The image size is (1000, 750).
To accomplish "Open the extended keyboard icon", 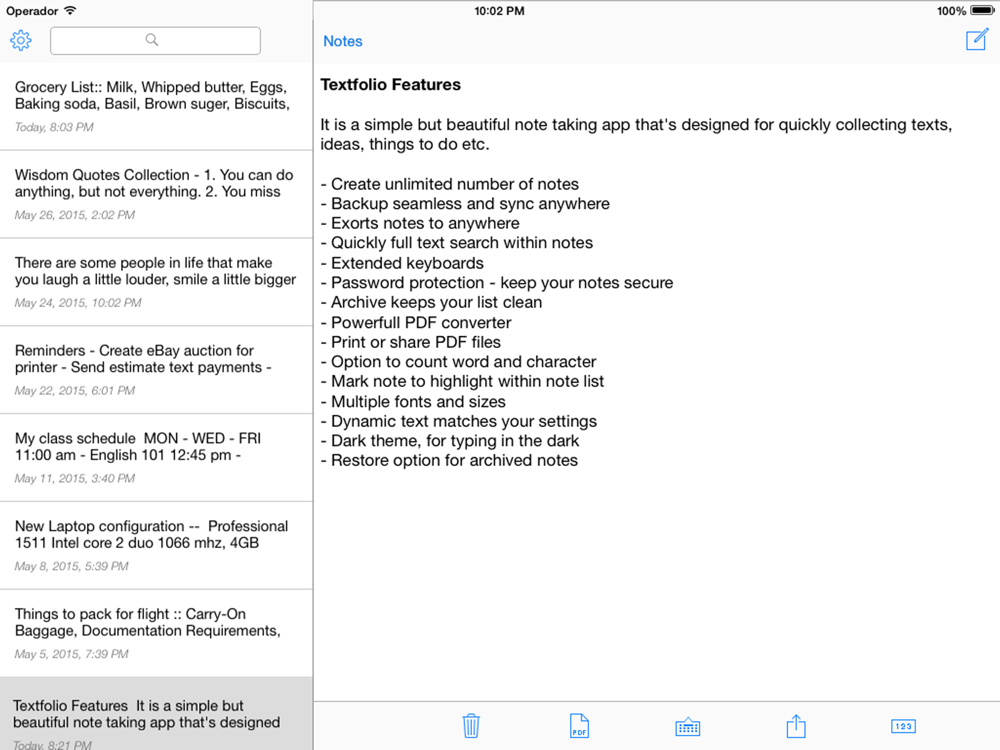I will [688, 726].
